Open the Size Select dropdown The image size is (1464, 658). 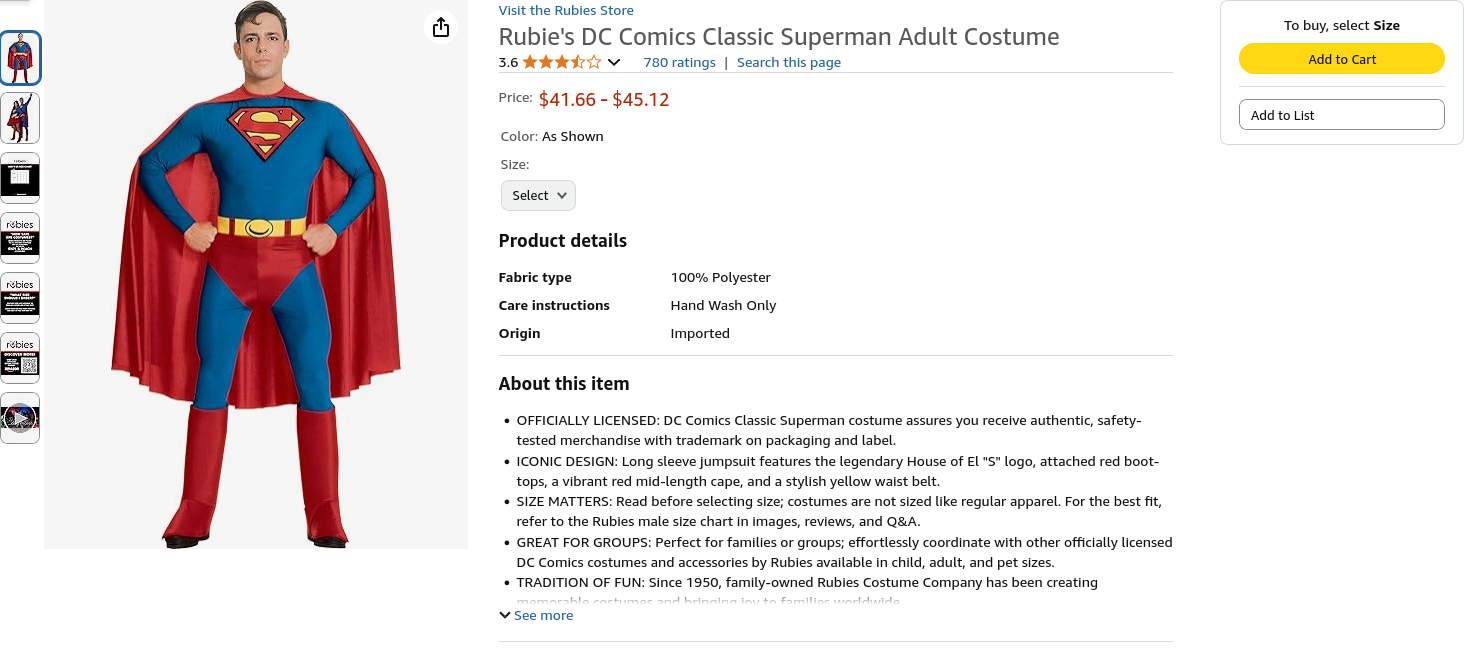click(538, 196)
